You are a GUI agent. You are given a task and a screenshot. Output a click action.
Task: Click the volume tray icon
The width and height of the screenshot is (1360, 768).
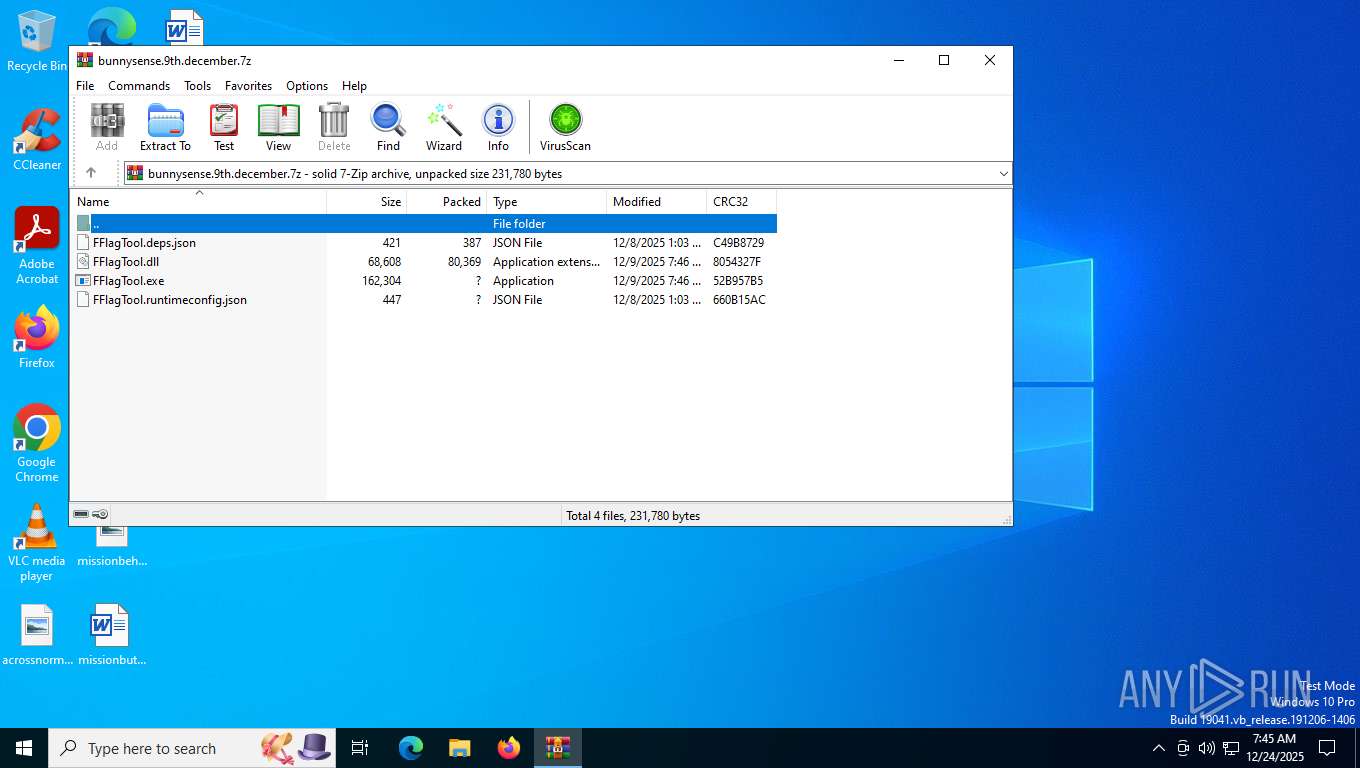coord(1206,748)
